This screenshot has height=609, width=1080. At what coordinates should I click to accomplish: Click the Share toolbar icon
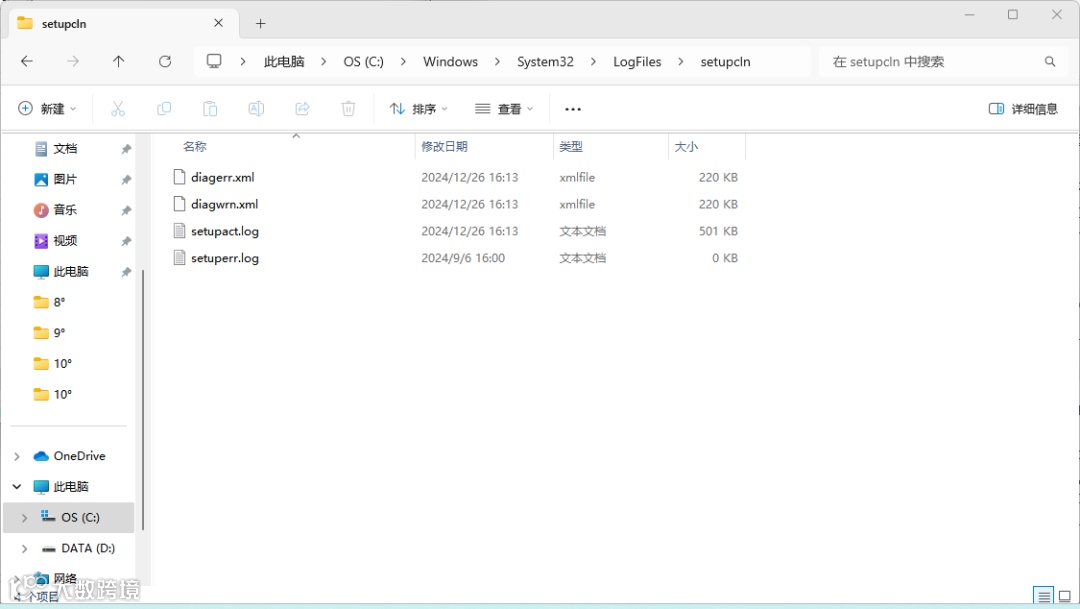tap(302, 109)
